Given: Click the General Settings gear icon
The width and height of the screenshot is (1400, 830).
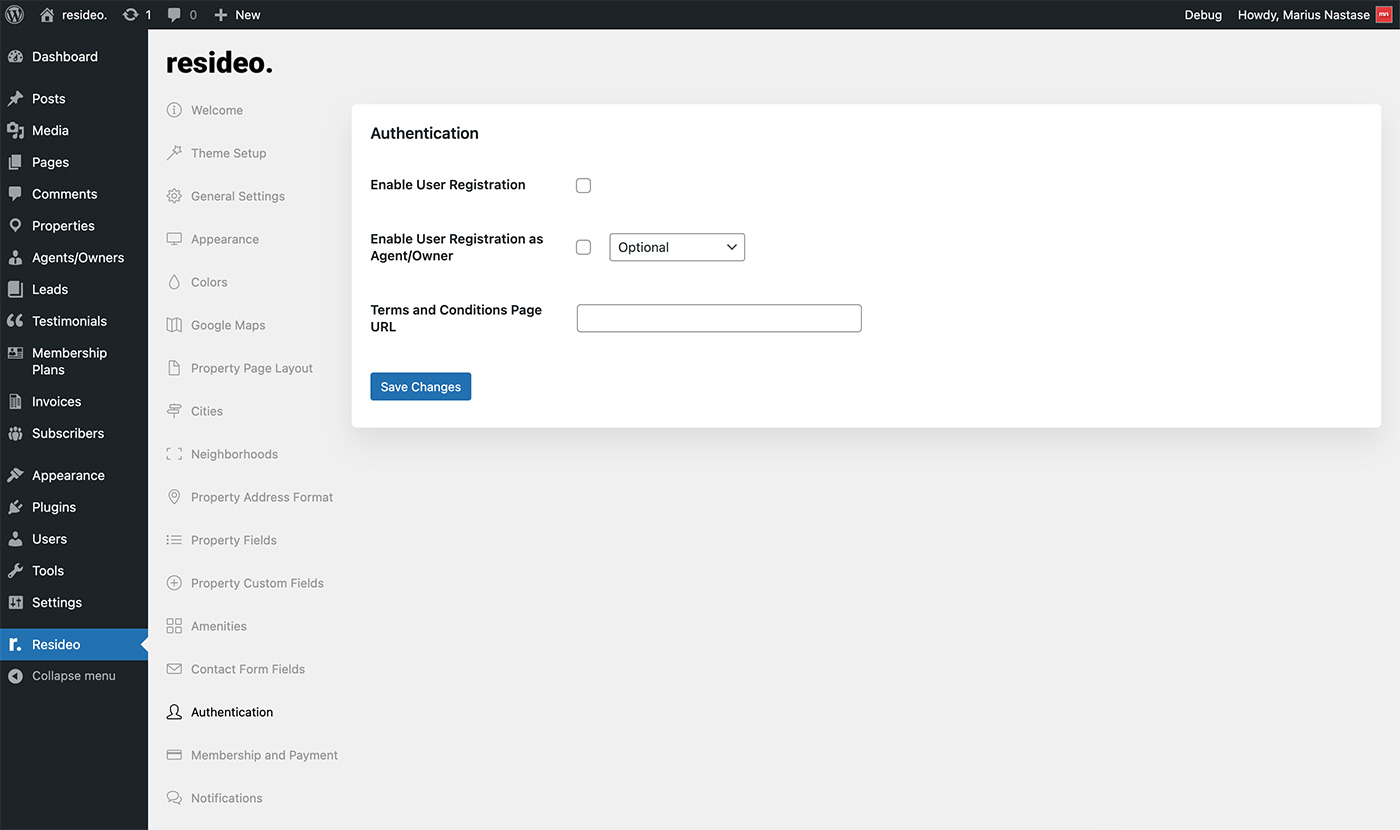Looking at the screenshot, I should point(174,196).
